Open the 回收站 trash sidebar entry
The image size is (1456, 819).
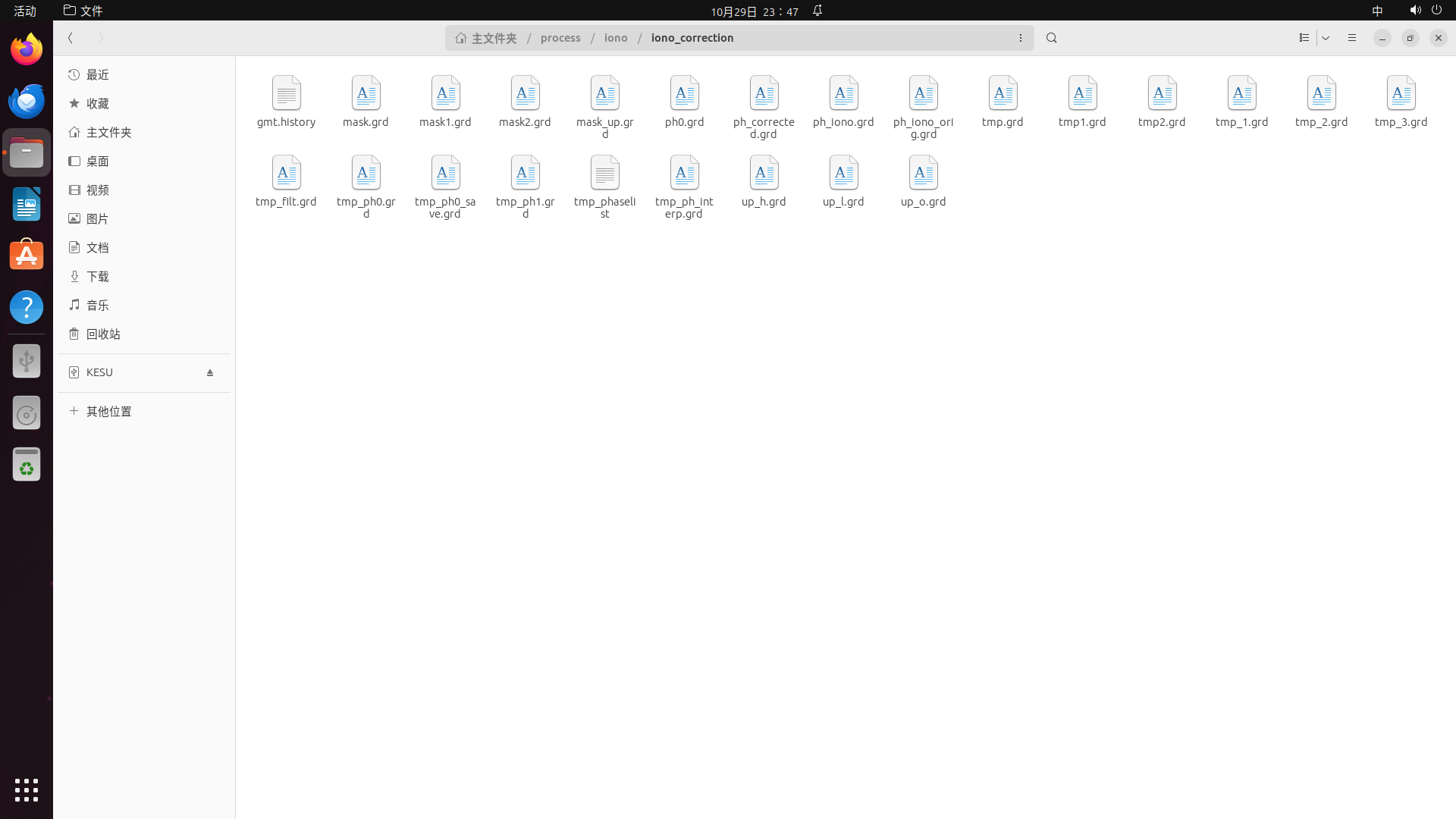103,334
